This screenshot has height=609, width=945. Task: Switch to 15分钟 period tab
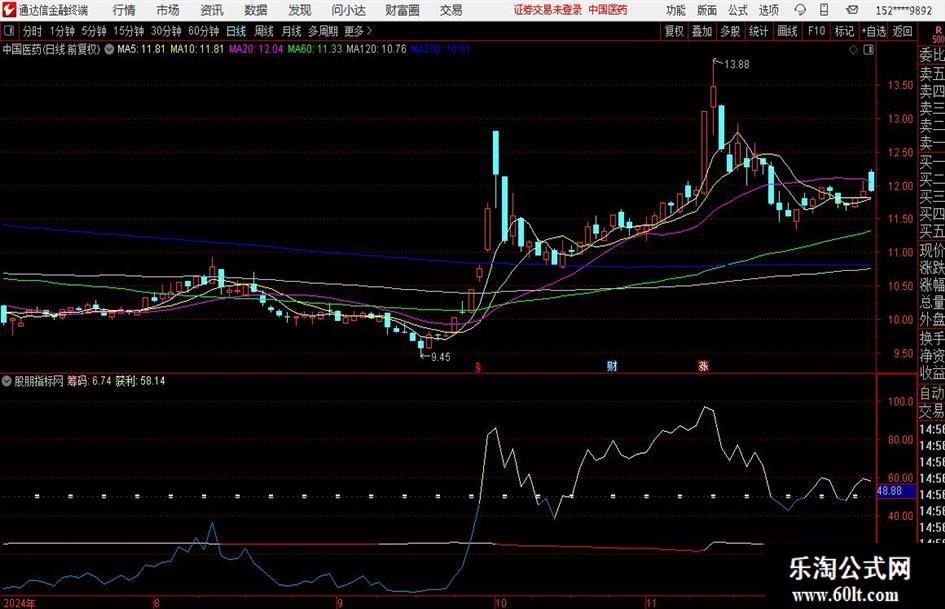(129, 31)
